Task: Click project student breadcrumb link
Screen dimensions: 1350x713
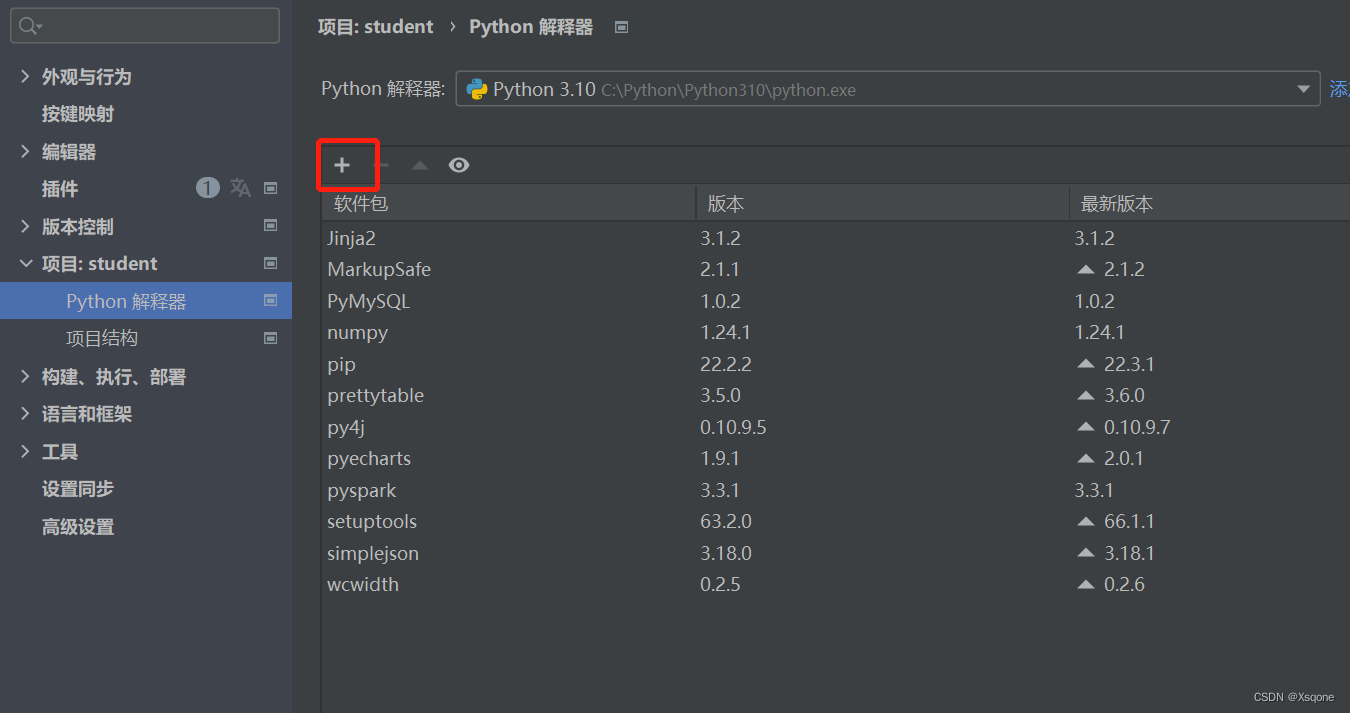Action: click(376, 27)
